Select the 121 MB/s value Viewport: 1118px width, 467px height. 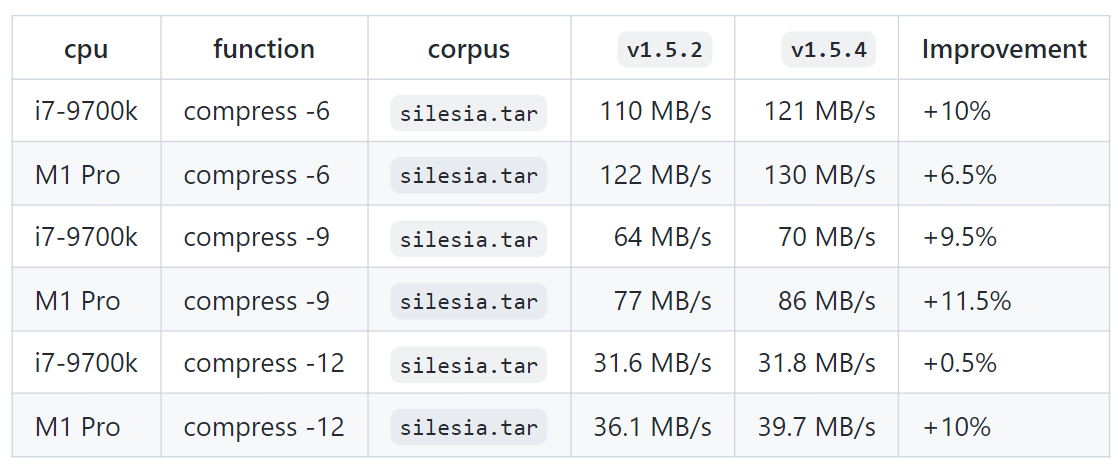tap(820, 112)
